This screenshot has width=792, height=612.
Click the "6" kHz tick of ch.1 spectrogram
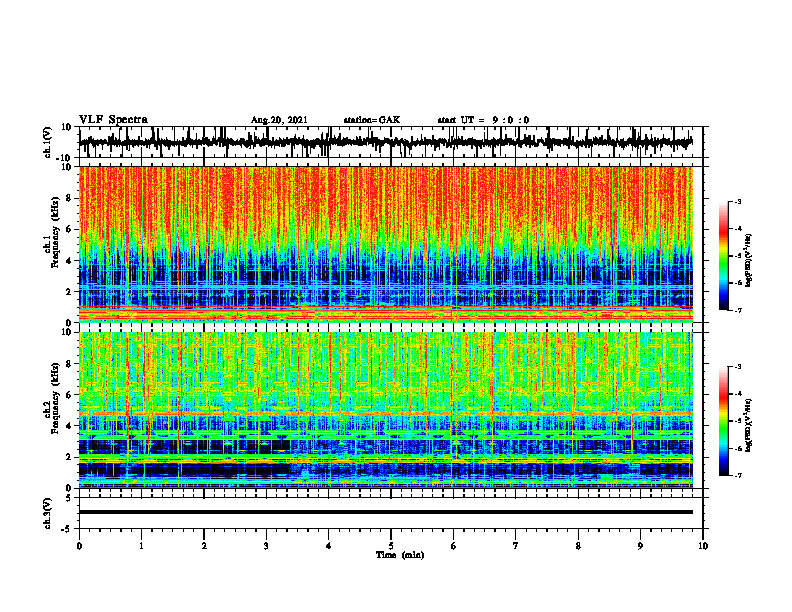(70, 229)
